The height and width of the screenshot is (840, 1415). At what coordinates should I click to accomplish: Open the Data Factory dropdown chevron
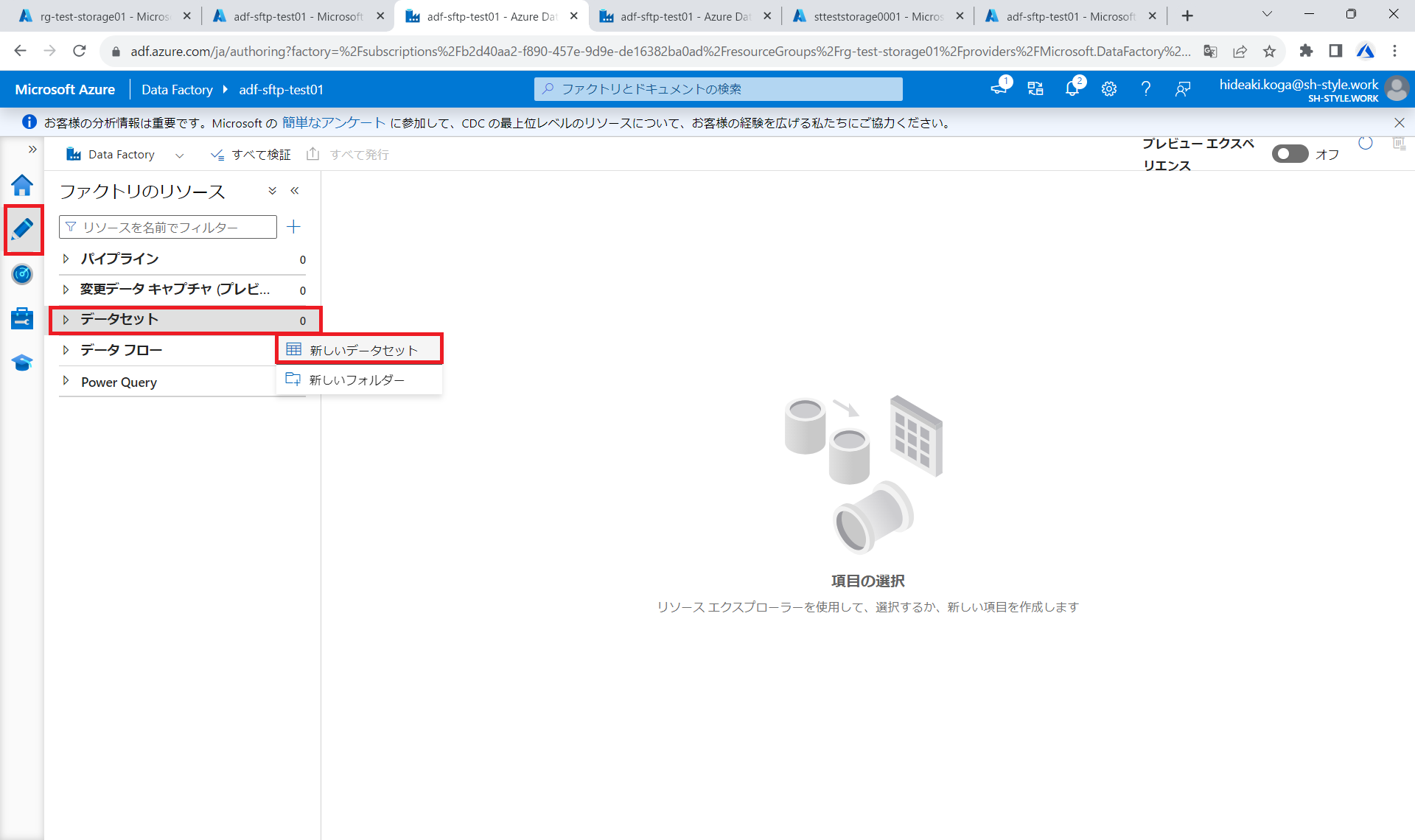pos(179,155)
